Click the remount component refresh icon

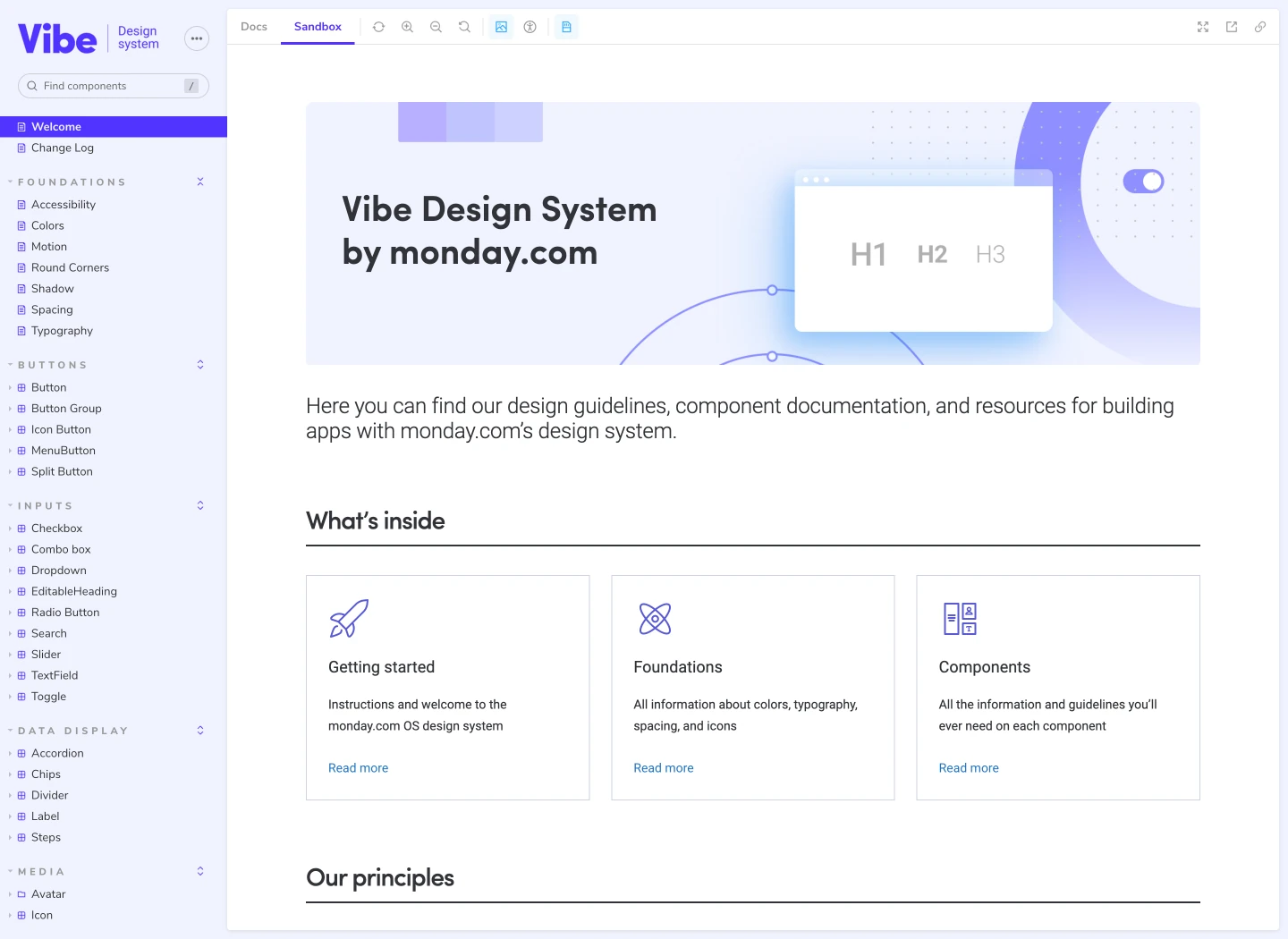tap(378, 27)
